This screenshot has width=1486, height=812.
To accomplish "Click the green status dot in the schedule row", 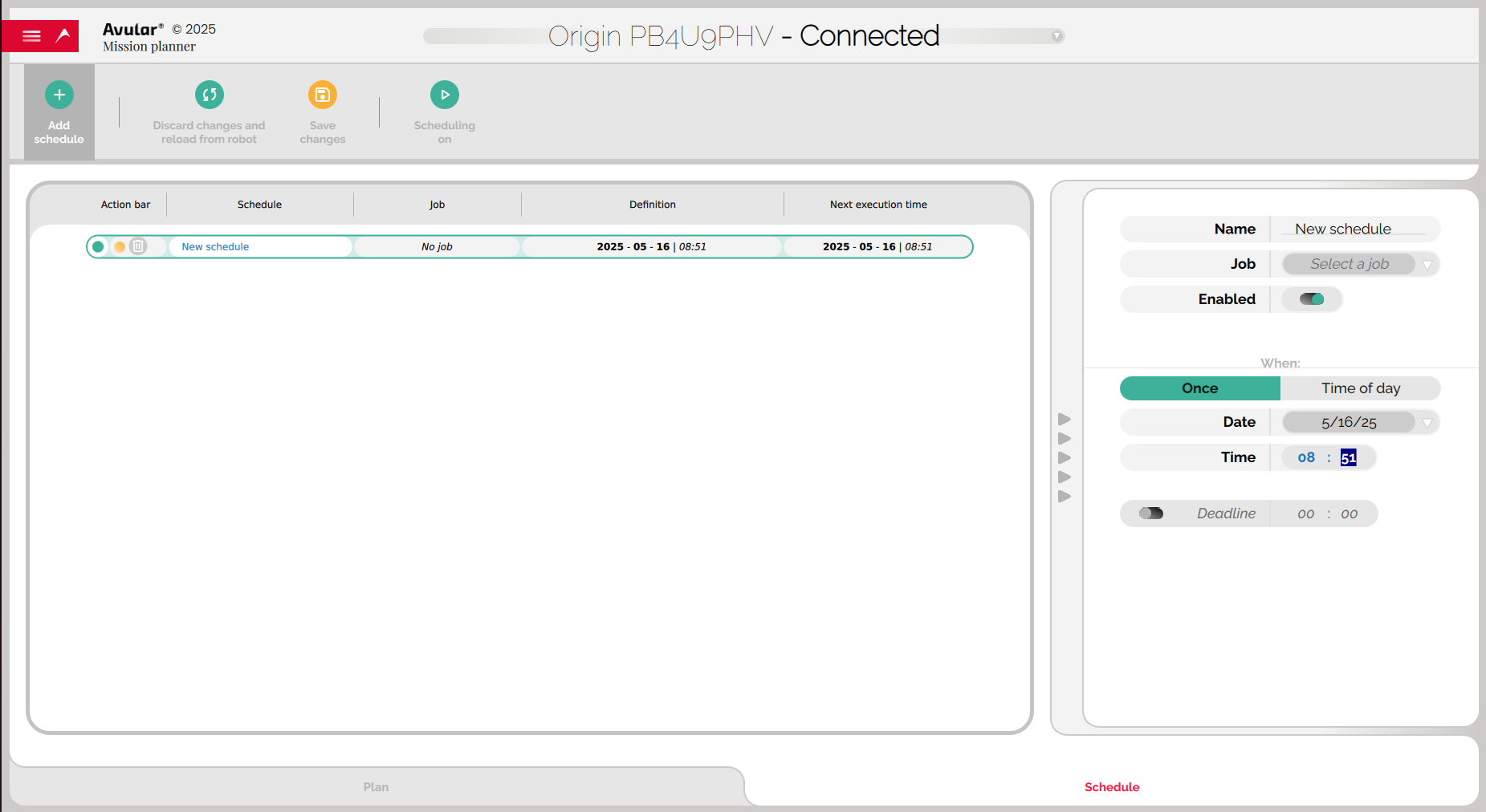I will (98, 246).
